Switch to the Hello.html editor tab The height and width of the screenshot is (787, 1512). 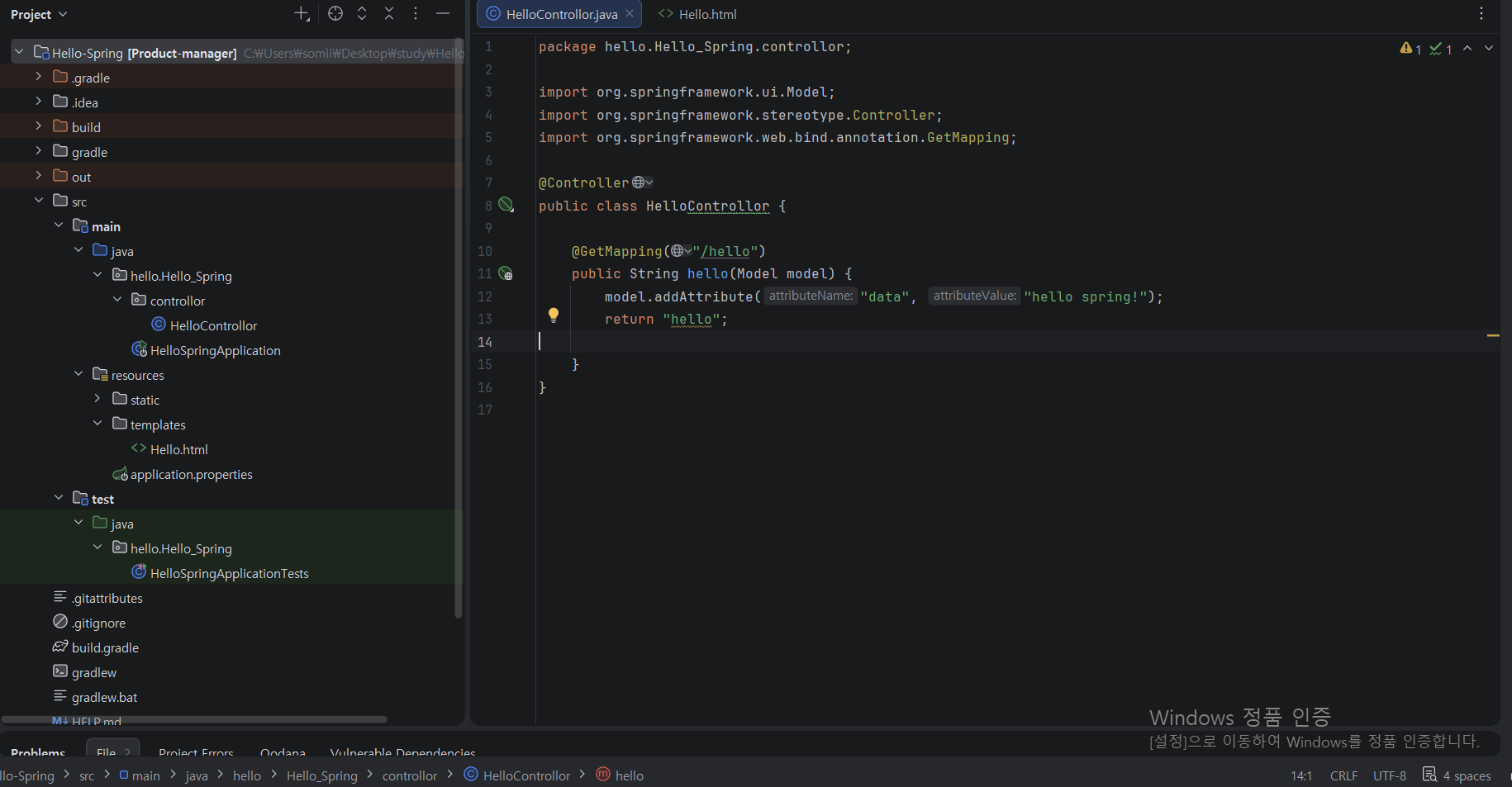tap(697, 14)
